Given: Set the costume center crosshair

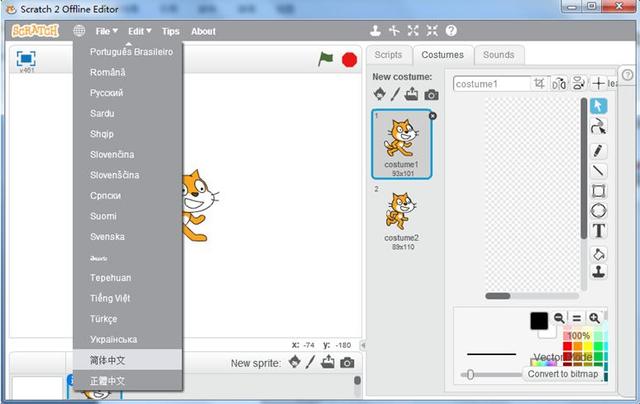Looking at the screenshot, I should tap(598, 84).
